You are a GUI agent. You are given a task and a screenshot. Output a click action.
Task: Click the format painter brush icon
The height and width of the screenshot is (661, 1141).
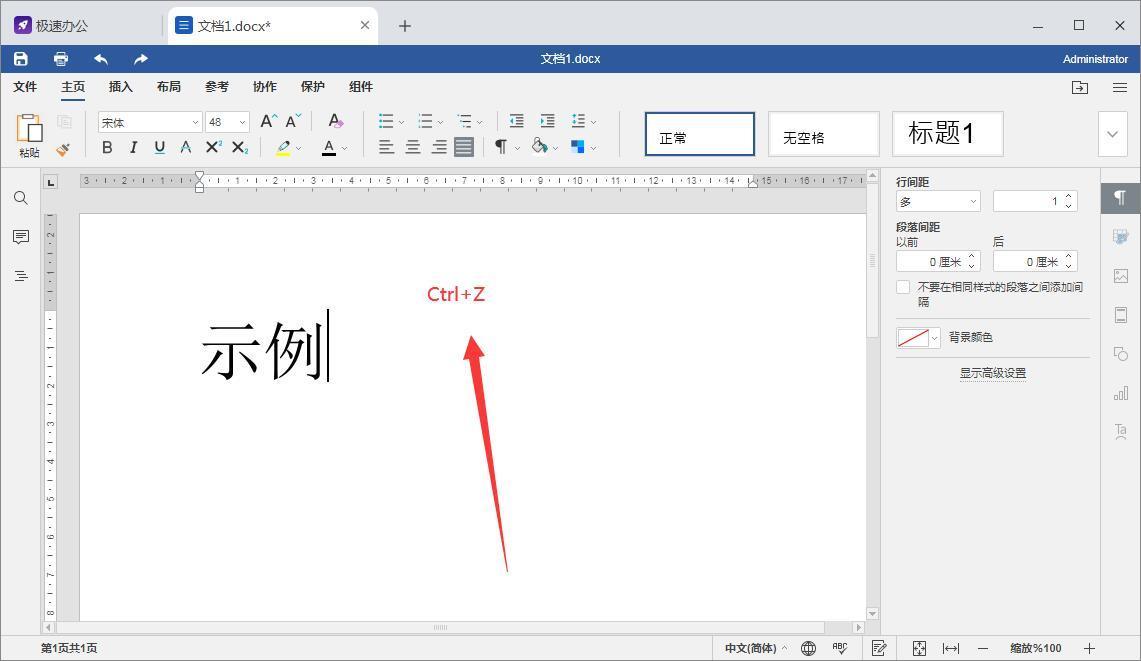63,149
